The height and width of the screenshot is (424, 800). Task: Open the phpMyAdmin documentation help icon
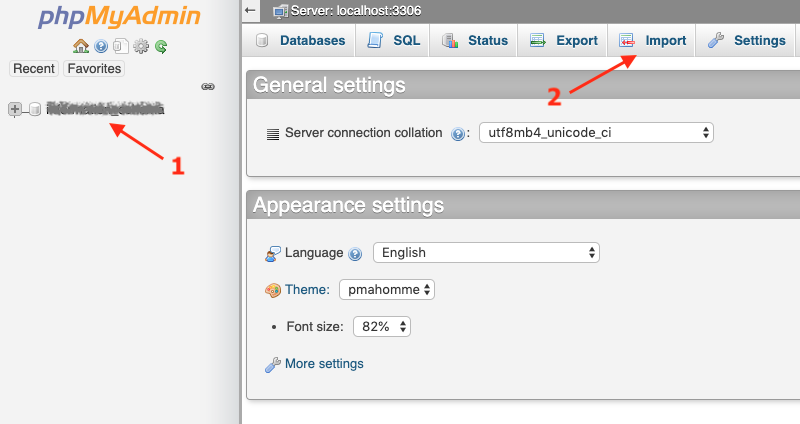tap(101, 46)
